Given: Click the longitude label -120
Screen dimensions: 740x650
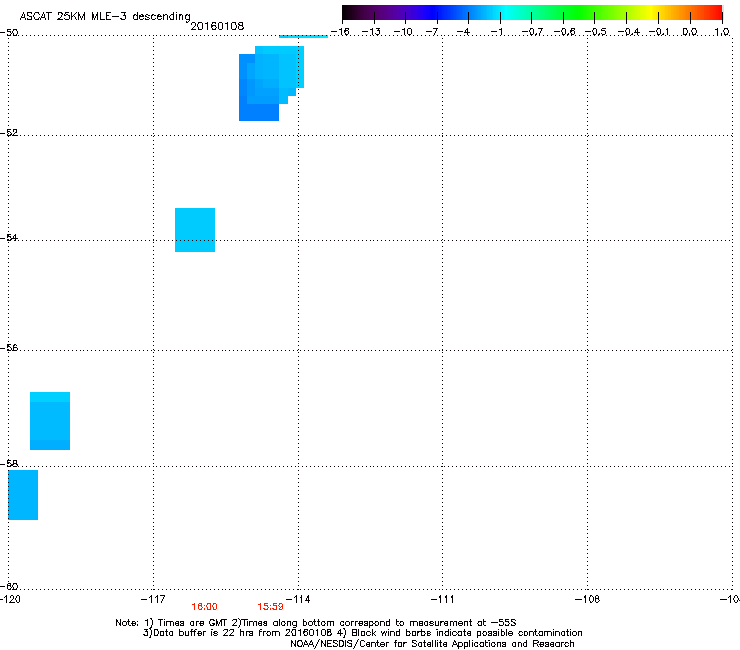Looking at the screenshot, I should tap(10, 599).
